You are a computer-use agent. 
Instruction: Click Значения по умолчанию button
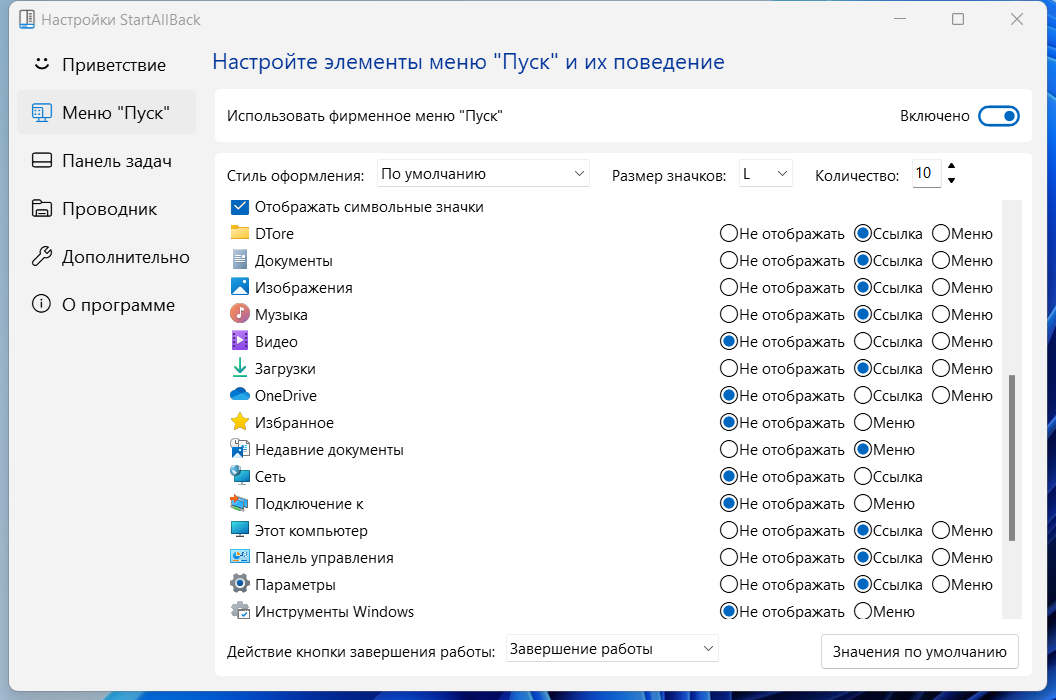(x=919, y=651)
